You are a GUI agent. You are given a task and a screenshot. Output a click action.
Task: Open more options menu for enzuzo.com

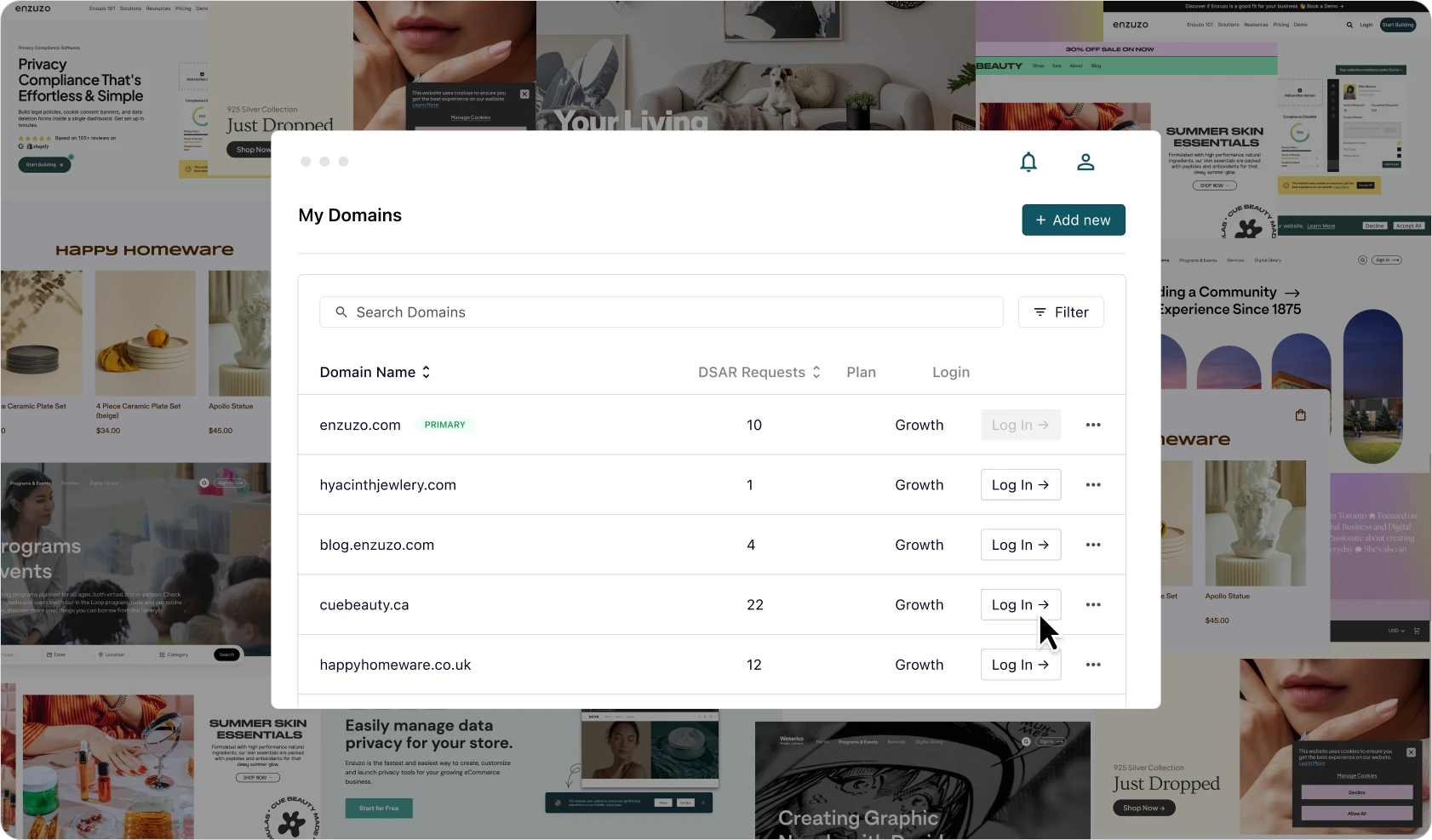click(x=1093, y=425)
